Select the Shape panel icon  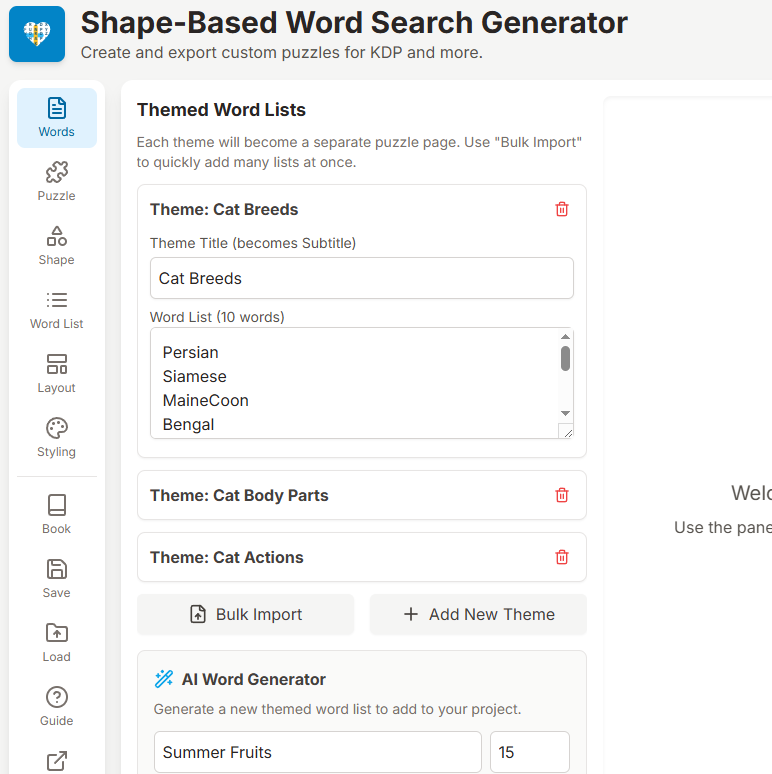(x=57, y=245)
